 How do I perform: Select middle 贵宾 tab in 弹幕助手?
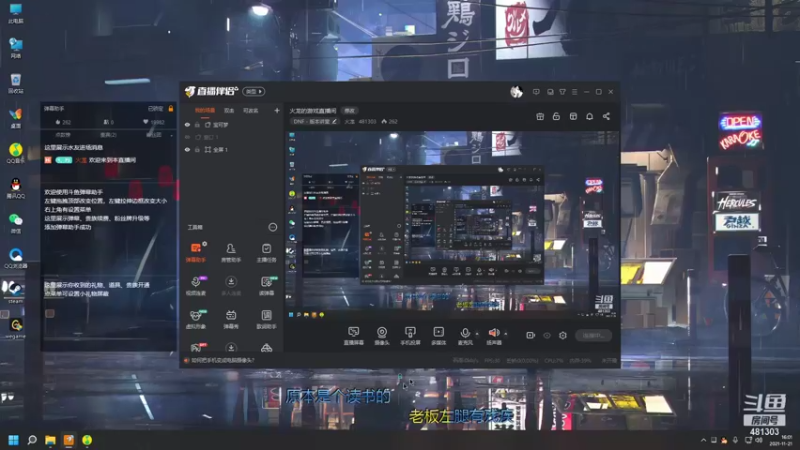[x=108, y=135]
